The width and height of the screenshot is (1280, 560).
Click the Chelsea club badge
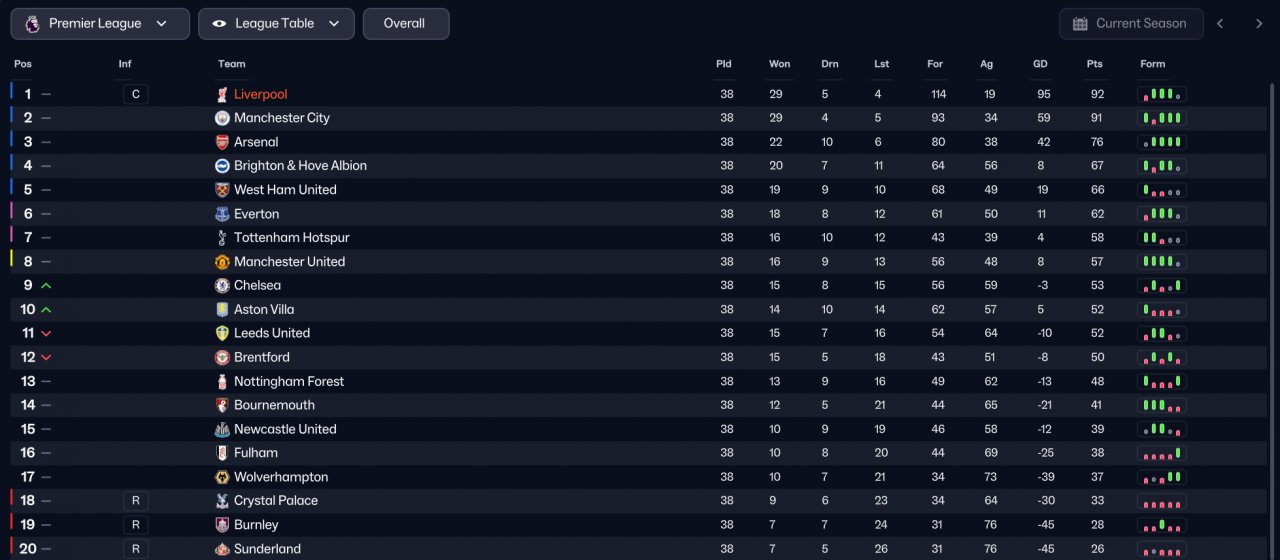click(x=222, y=286)
